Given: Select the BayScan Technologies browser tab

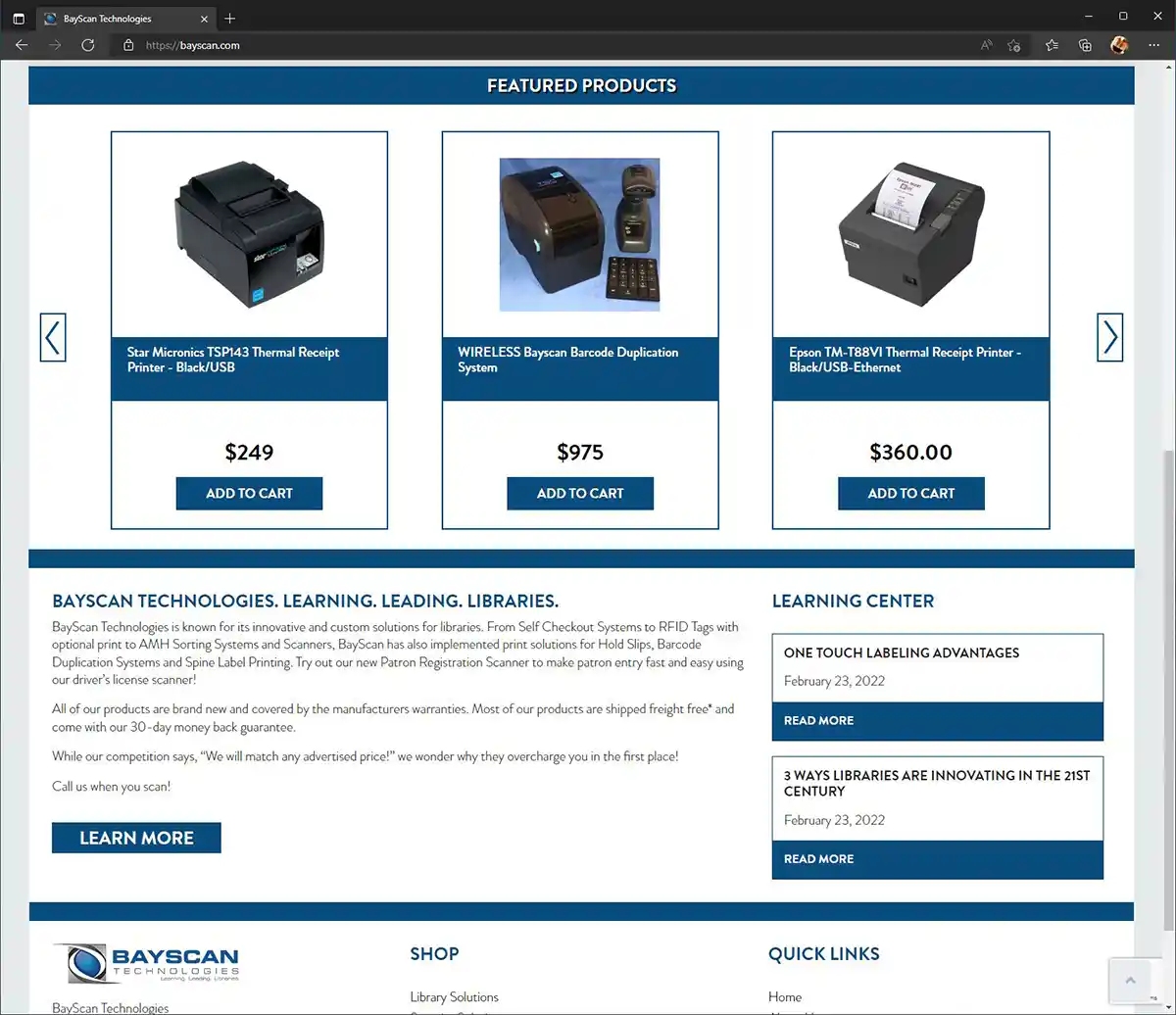Looking at the screenshot, I should [127, 19].
